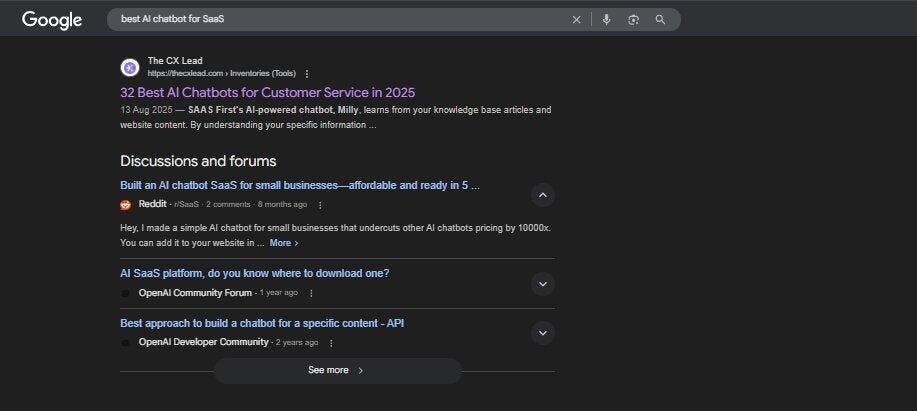Open three-dot menu for OpenAI Developer Community

click(331, 343)
